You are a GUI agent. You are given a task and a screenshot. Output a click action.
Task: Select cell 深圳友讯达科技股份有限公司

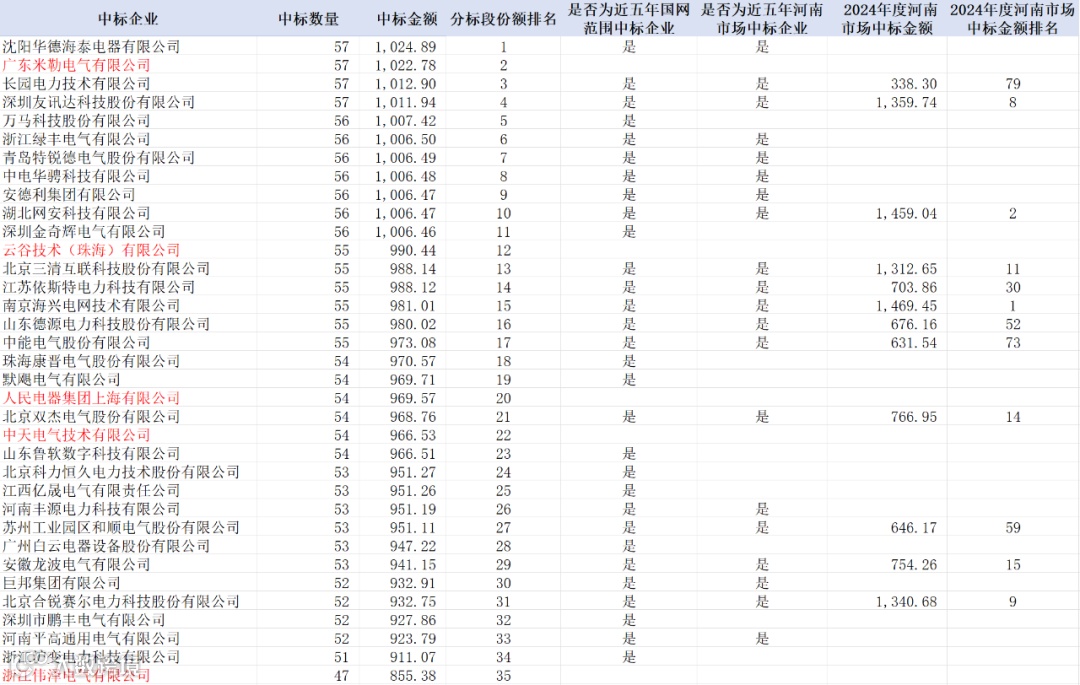point(98,102)
